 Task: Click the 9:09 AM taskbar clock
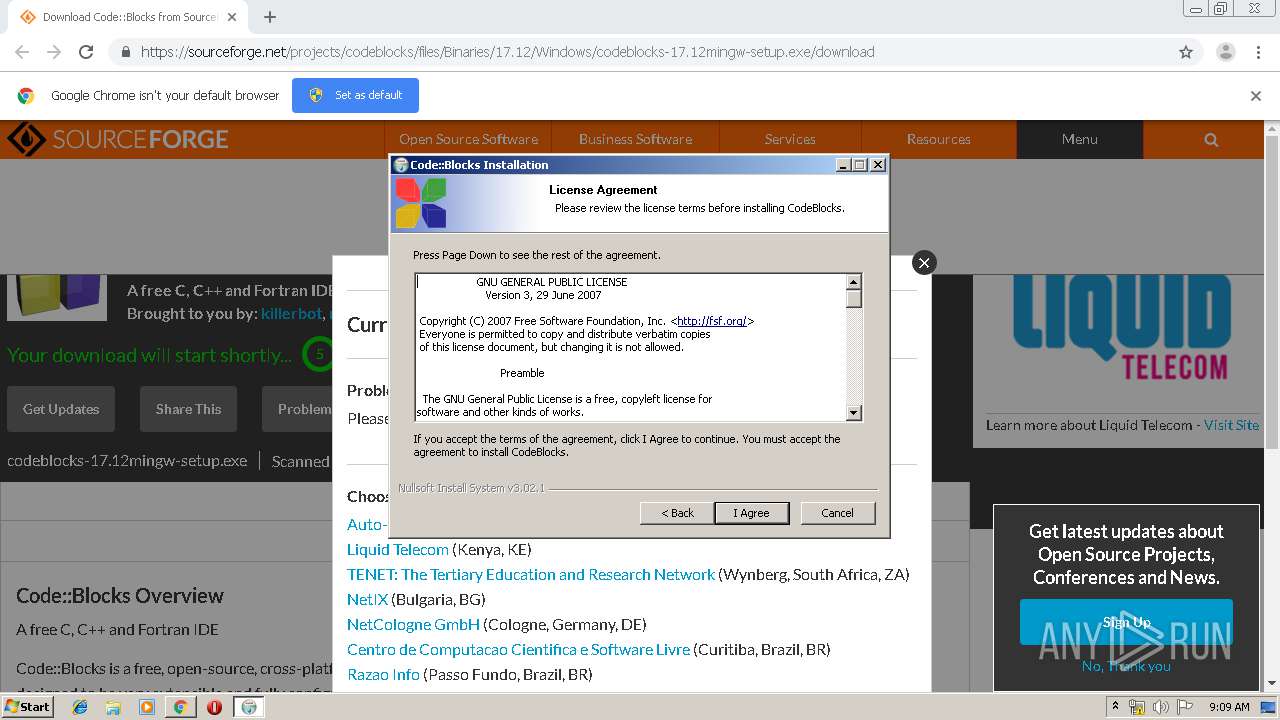(1229, 707)
